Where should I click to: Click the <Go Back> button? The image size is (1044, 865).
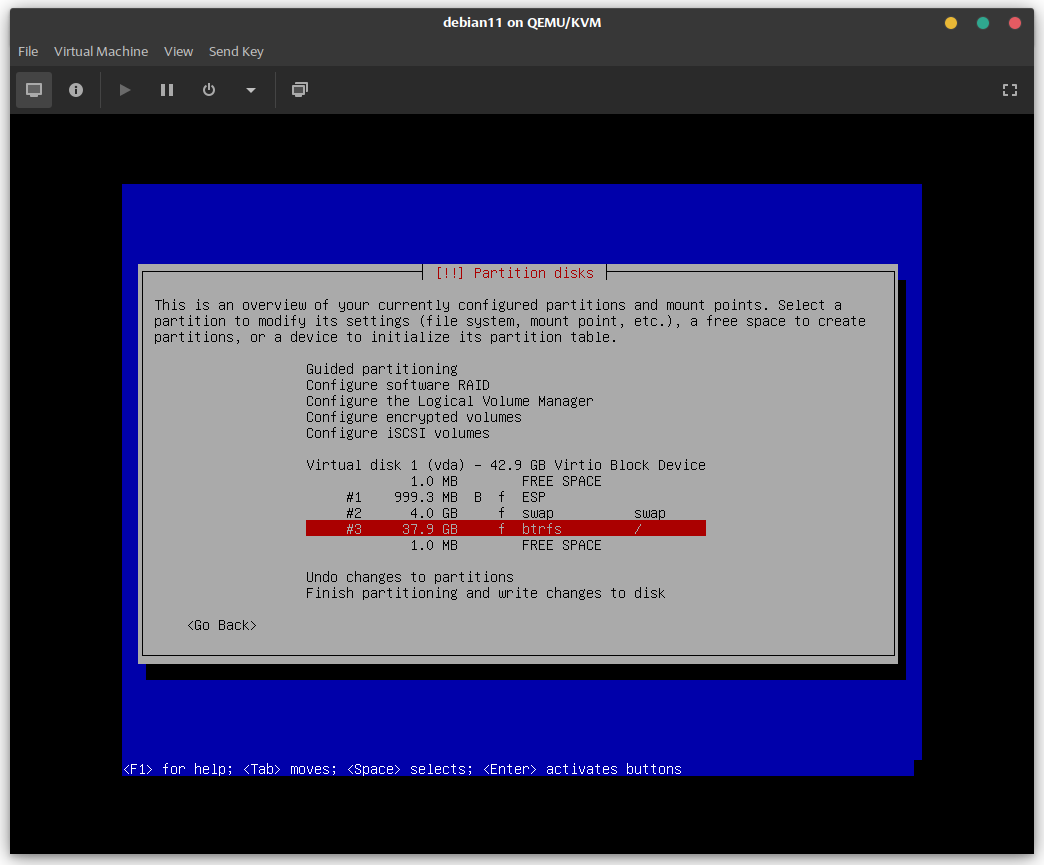point(222,625)
